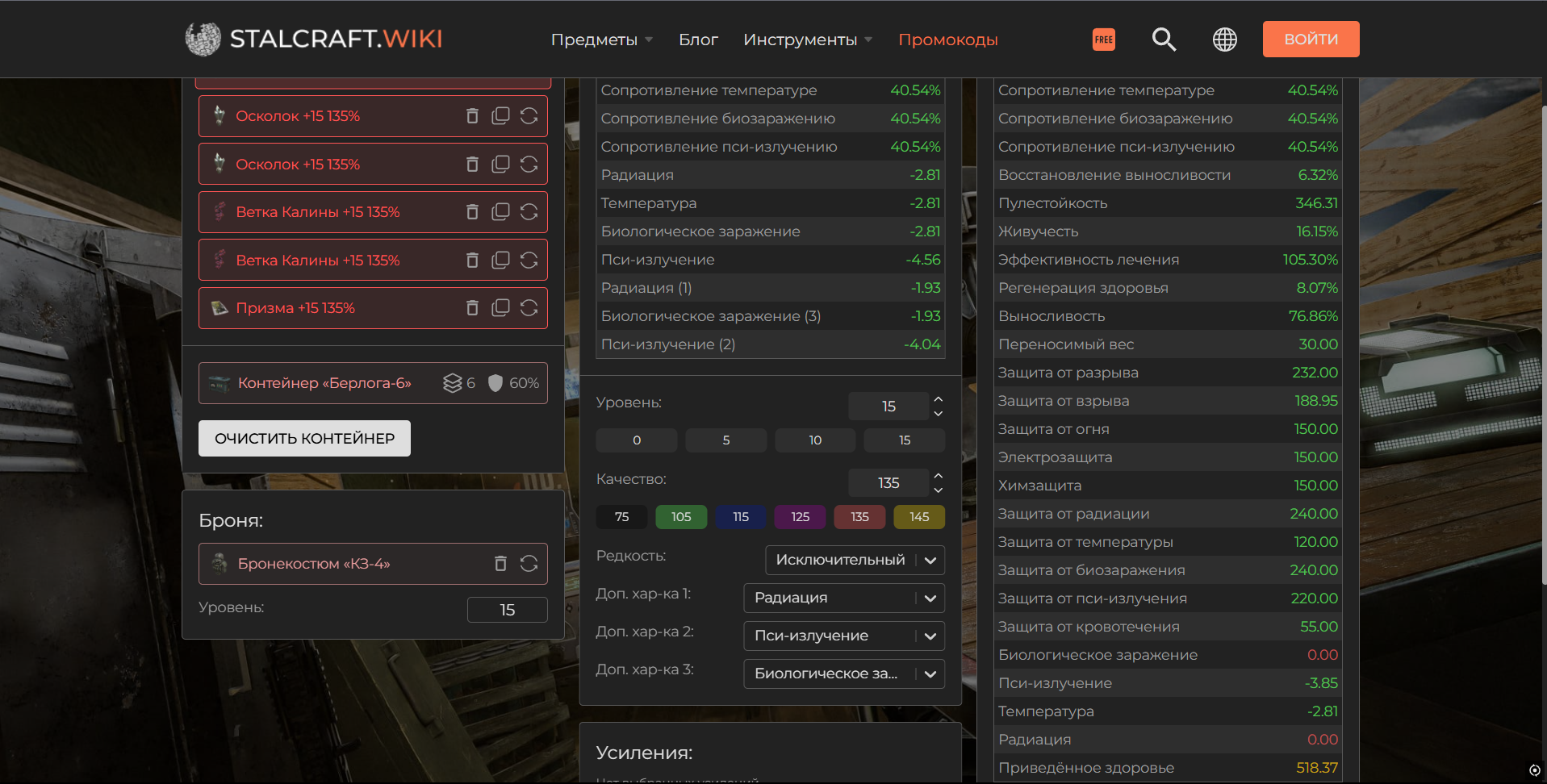Click the armor Уровень input field
Screen dimensions: 1547x784
click(507, 610)
